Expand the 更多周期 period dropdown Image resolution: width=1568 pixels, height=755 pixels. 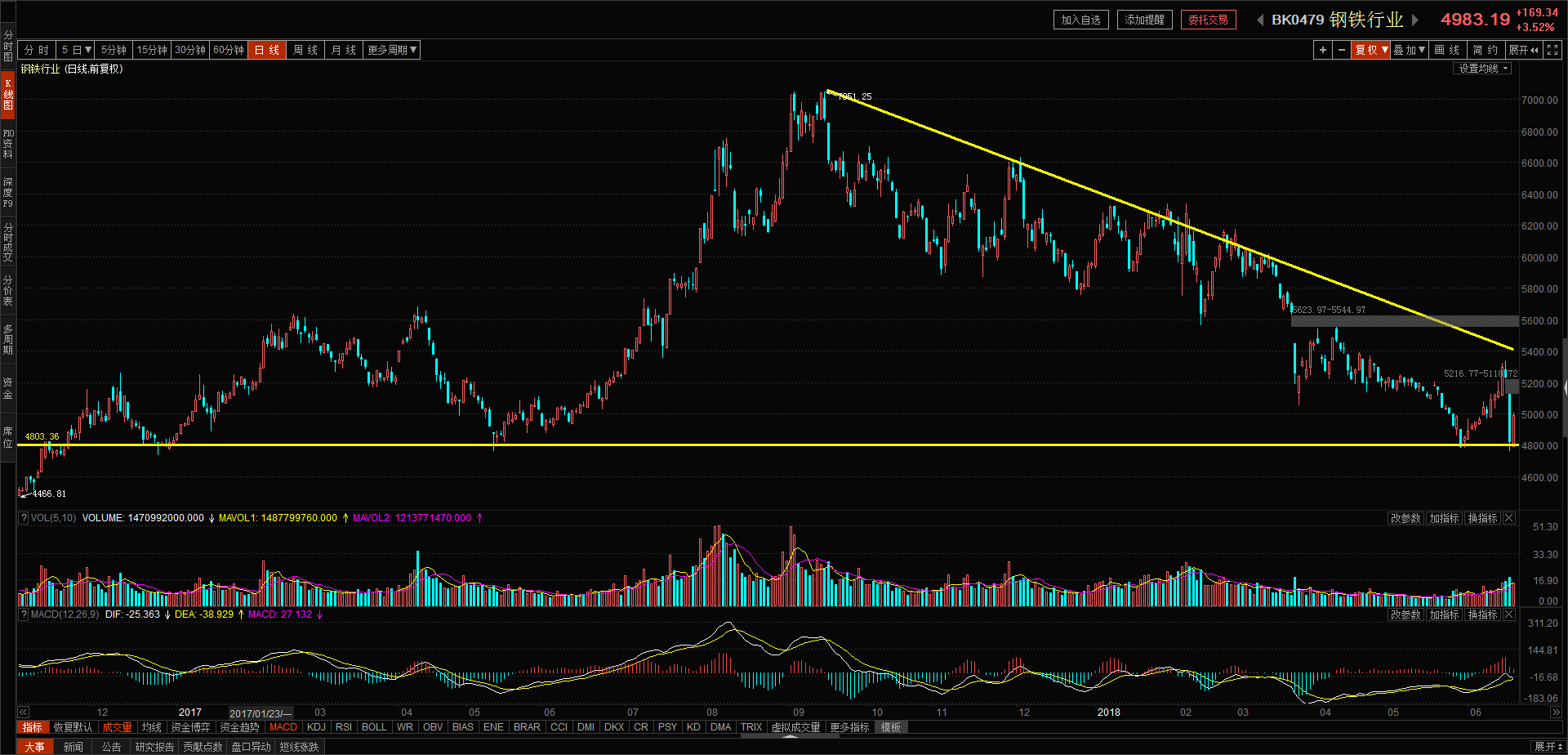coord(392,50)
